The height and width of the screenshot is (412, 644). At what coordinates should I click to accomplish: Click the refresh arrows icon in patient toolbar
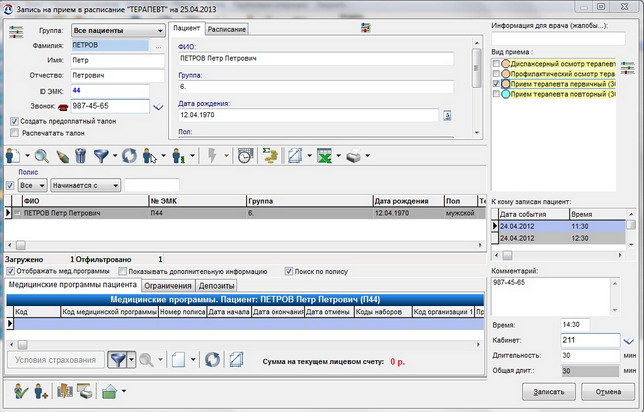129,156
